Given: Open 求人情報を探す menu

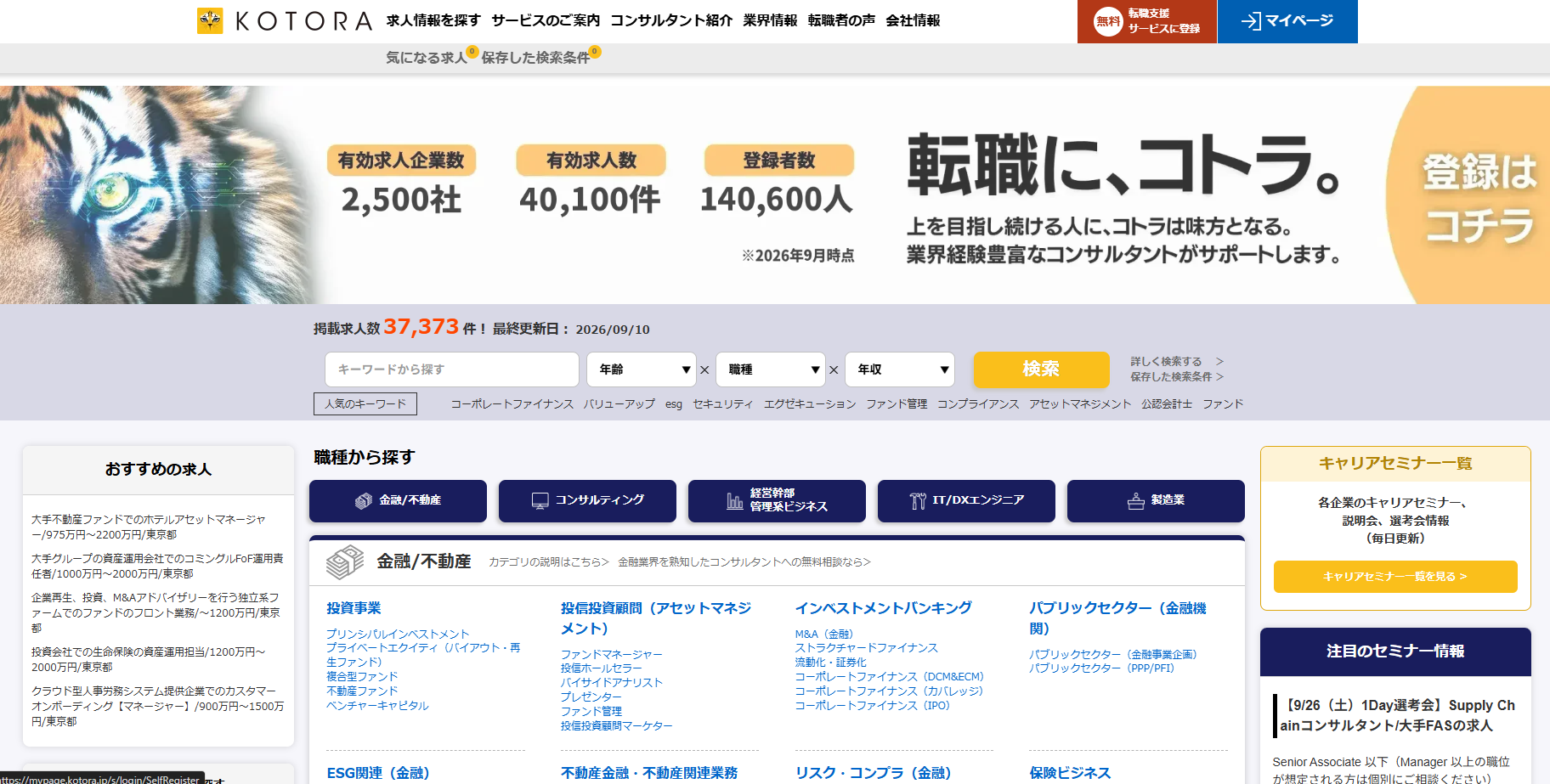Looking at the screenshot, I should 433,20.
